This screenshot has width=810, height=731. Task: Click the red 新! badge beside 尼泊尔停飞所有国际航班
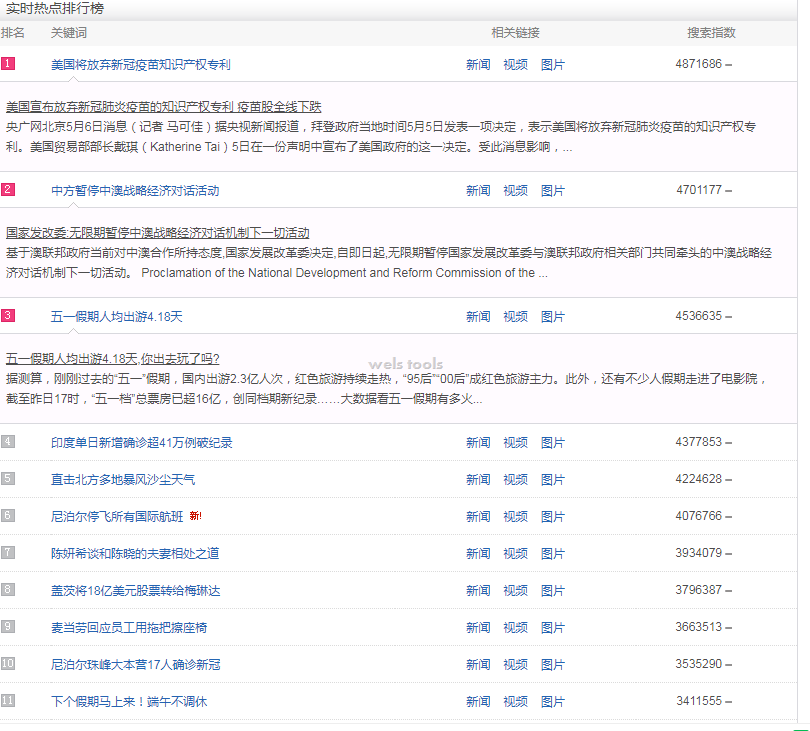coord(195,516)
